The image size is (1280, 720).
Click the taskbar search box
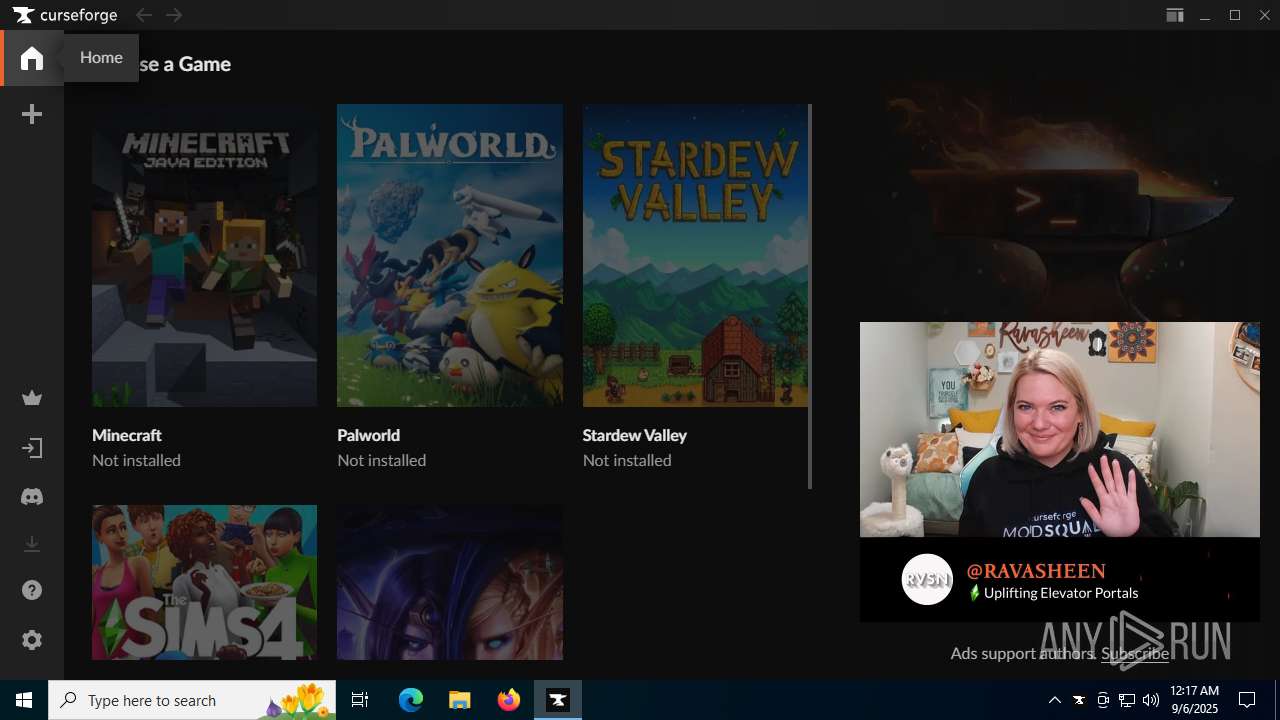(194, 700)
